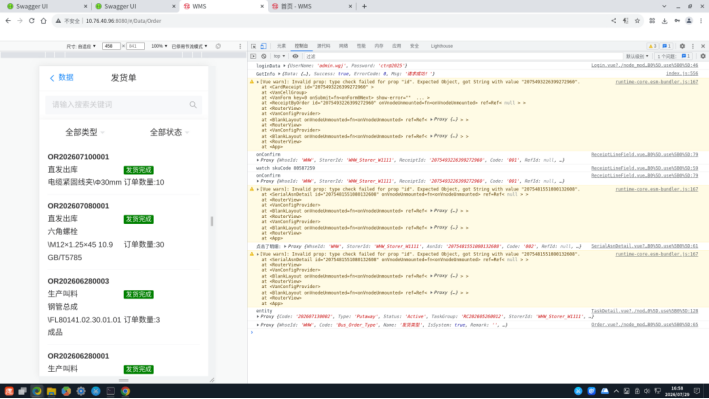Reload the page

(32, 21)
